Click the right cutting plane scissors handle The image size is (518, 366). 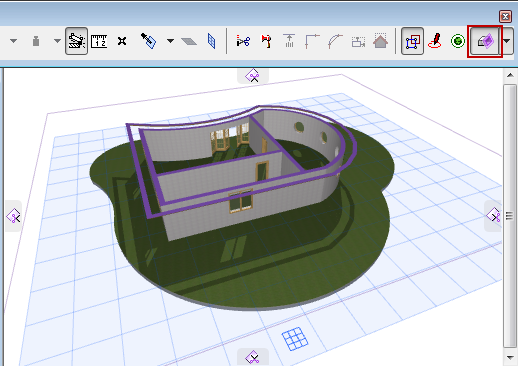click(x=493, y=215)
